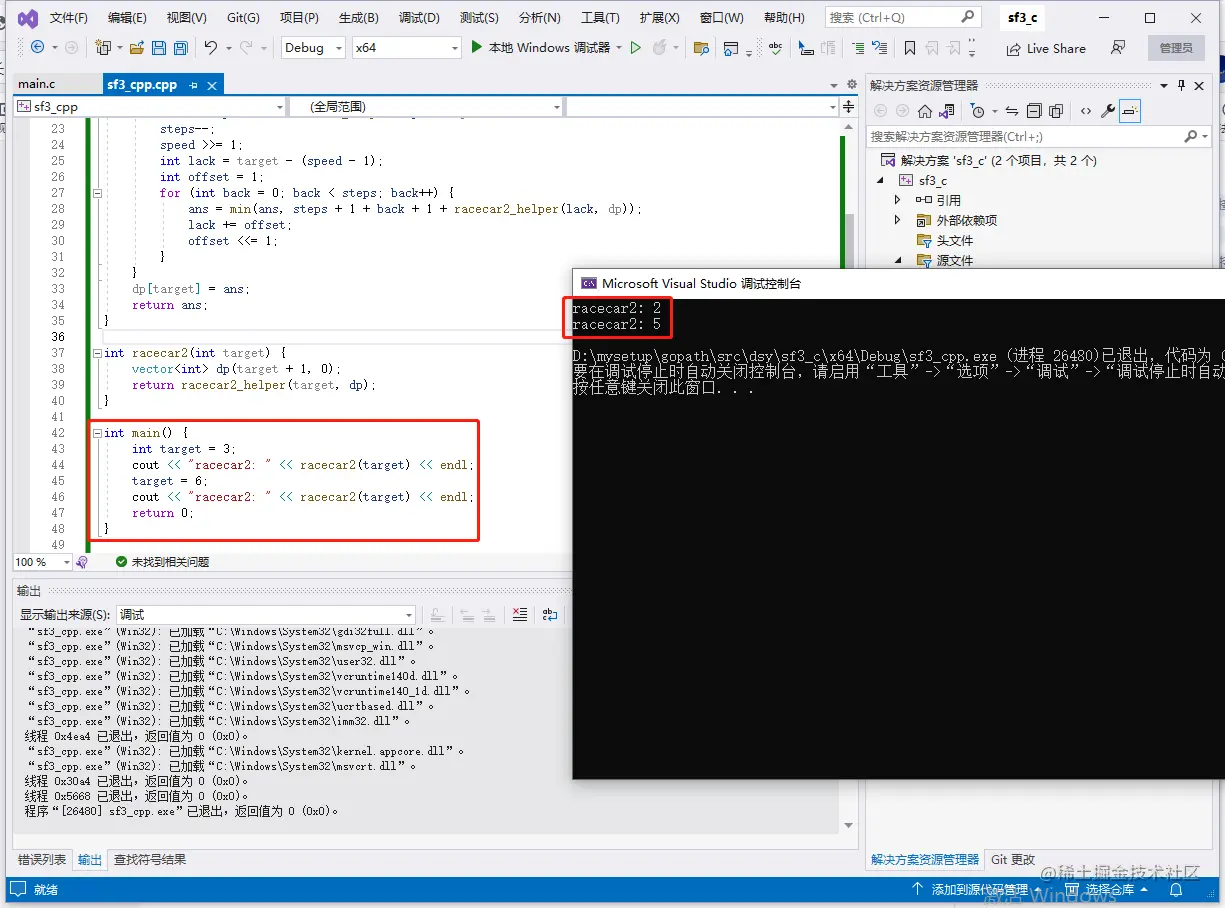The height and width of the screenshot is (908, 1225).
Task: Click the new project icon
Action: (102, 47)
